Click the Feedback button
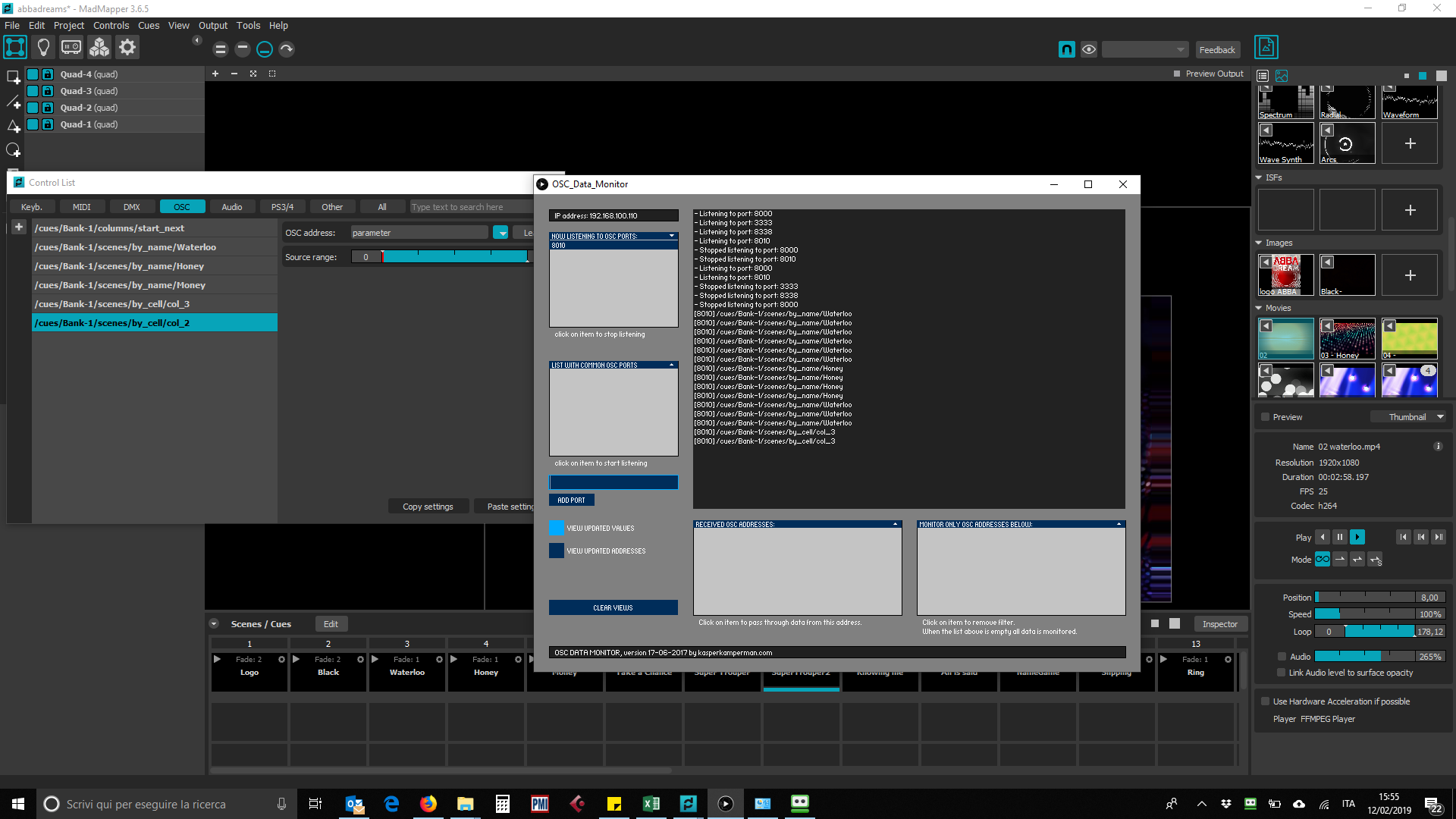The width and height of the screenshot is (1456, 819). click(x=1217, y=49)
